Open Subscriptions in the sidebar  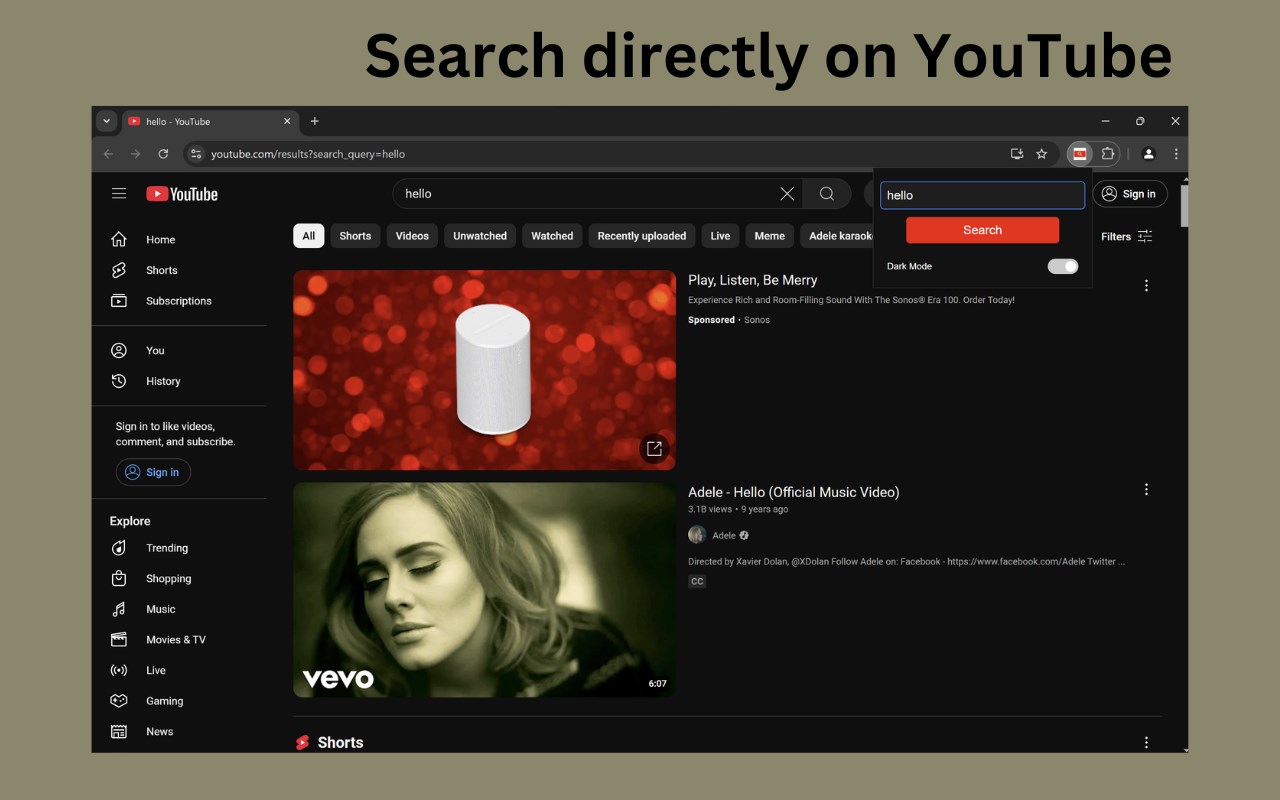click(179, 301)
